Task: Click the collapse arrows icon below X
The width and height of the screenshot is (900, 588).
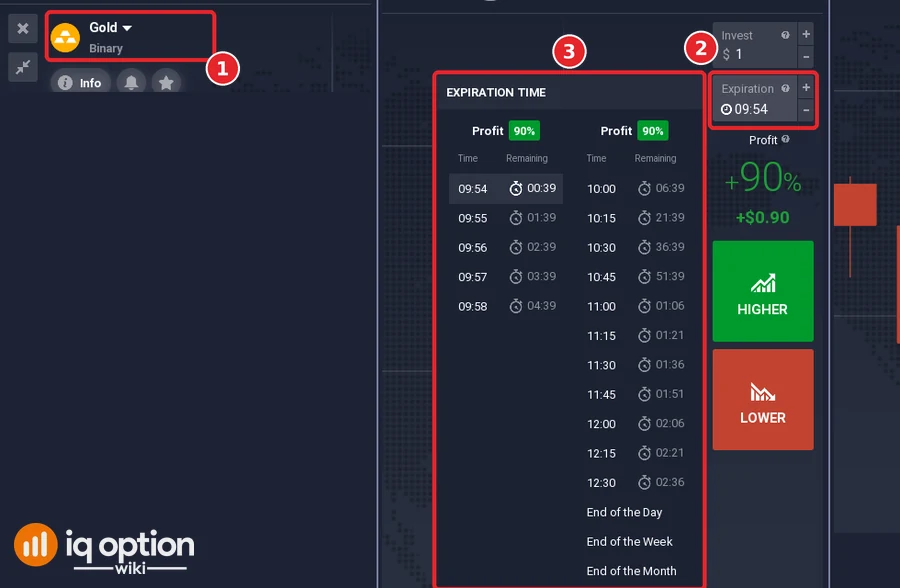Action: 23,67
